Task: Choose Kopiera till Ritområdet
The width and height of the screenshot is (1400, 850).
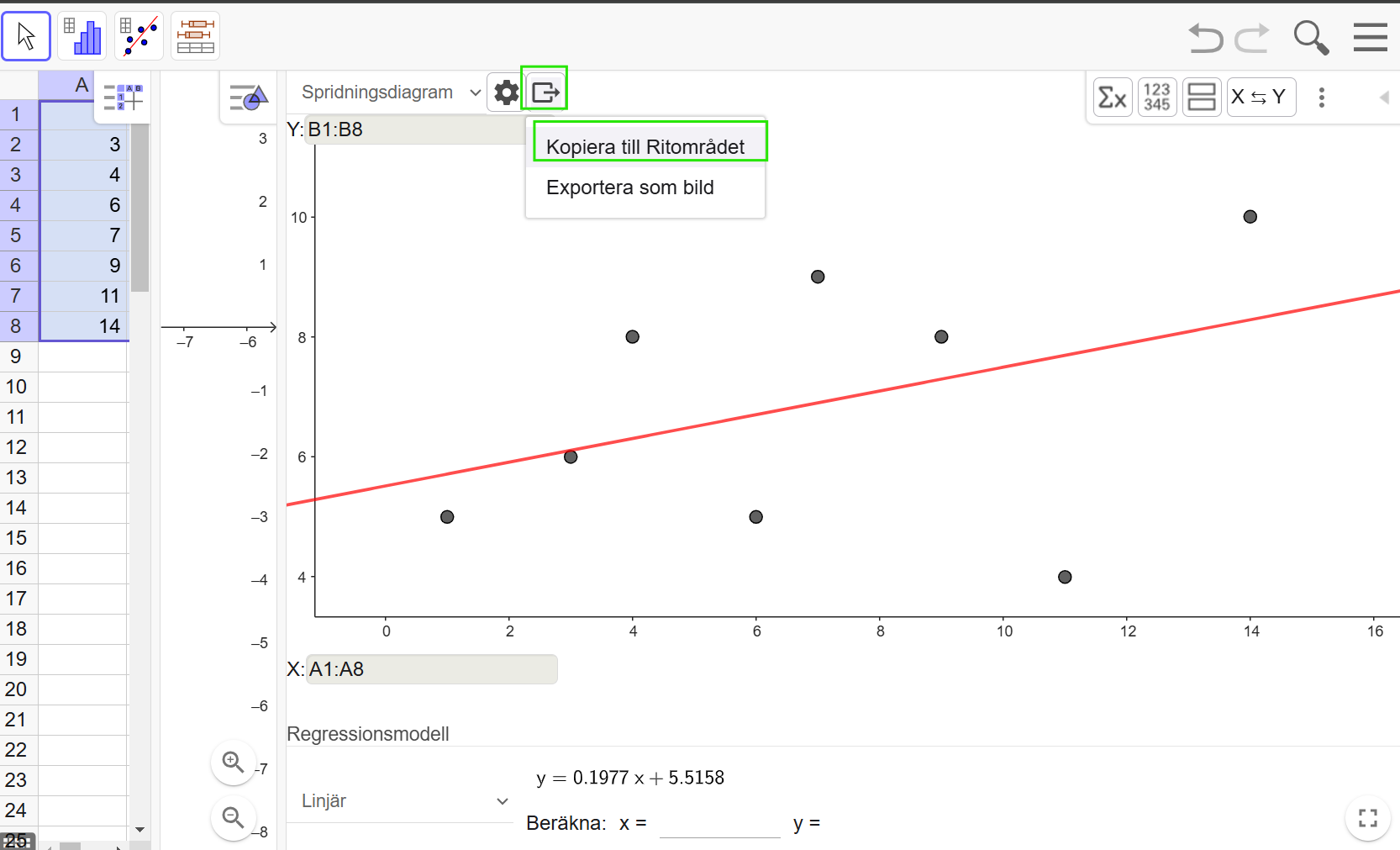Action: [x=645, y=145]
